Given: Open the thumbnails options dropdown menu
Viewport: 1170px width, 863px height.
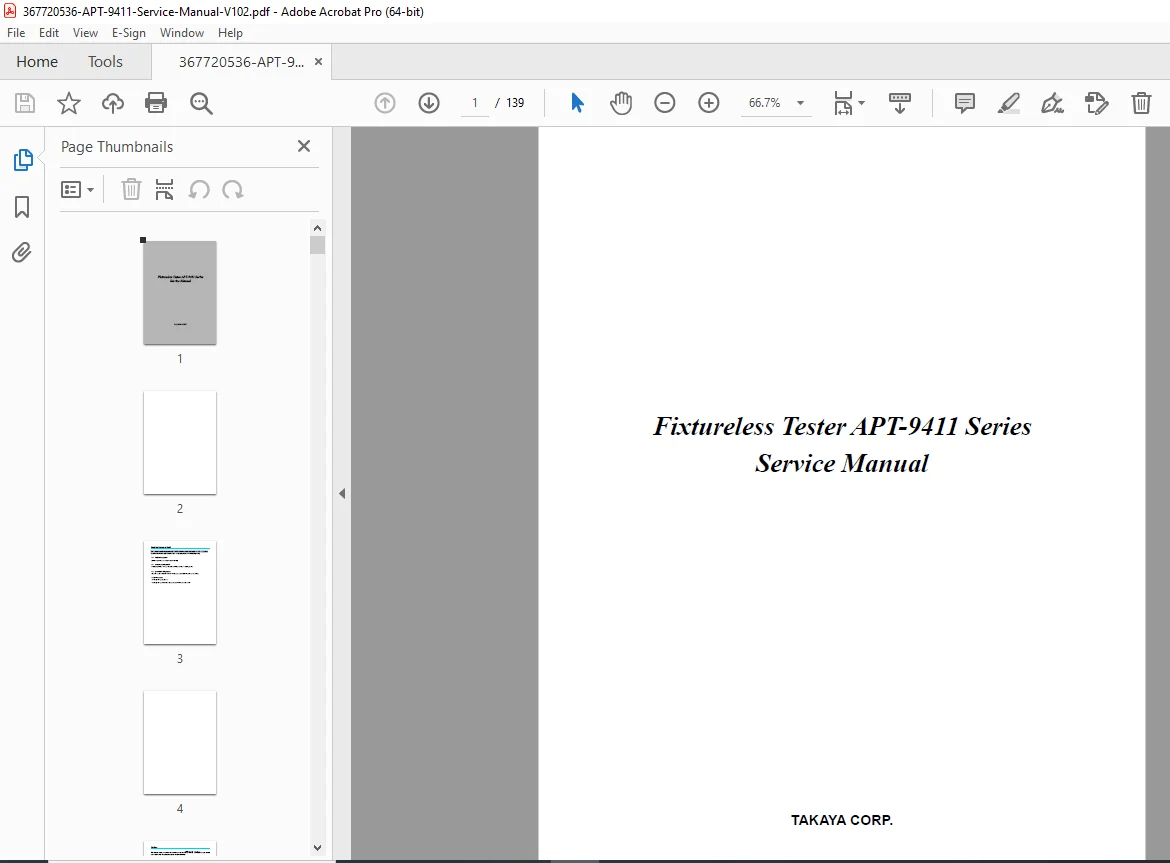Looking at the screenshot, I should (77, 189).
